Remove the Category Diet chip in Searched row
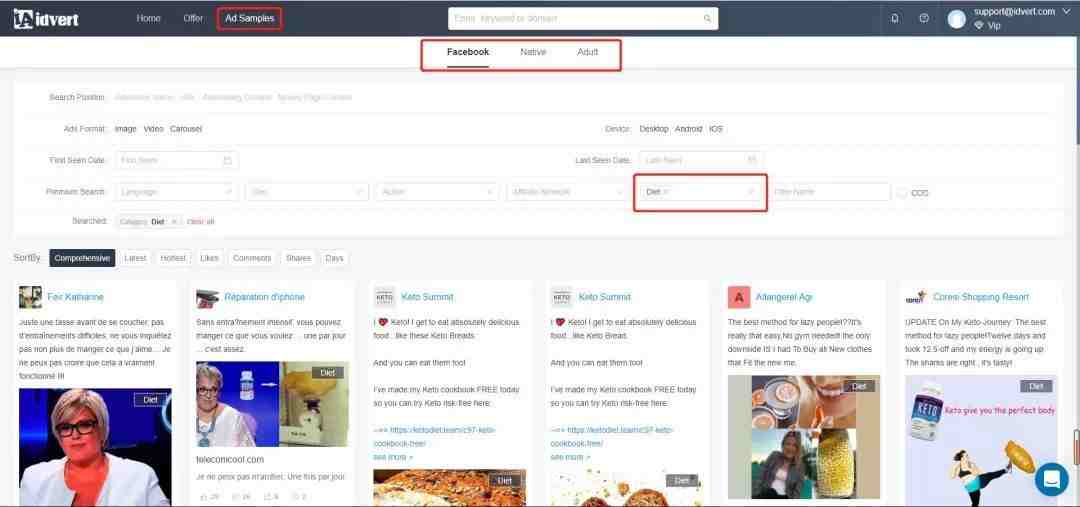This screenshot has height=507, width=1080. pos(174,222)
